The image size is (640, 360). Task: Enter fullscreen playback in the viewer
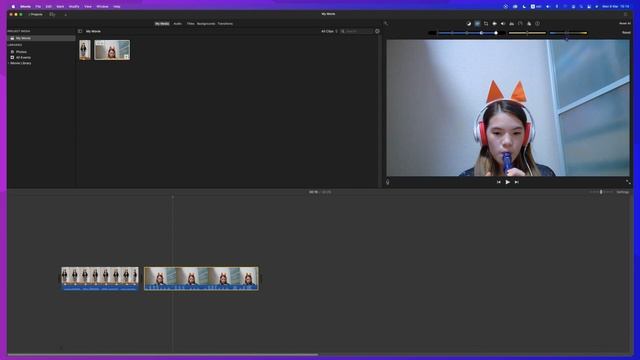click(x=628, y=182)
